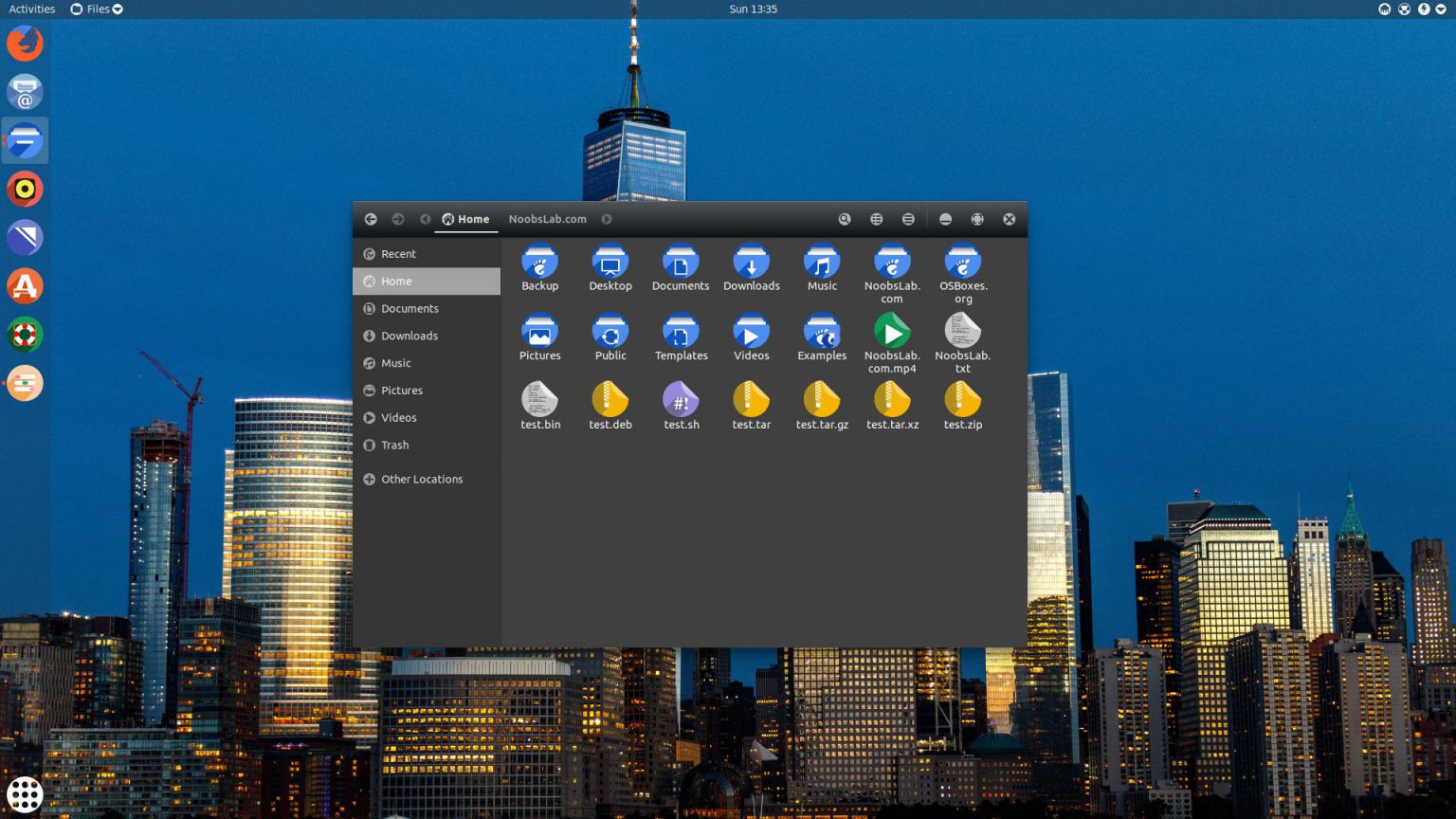Viewport: 1456px width, 819px height.
Task: Switch to list view mode
Action: 907,219
